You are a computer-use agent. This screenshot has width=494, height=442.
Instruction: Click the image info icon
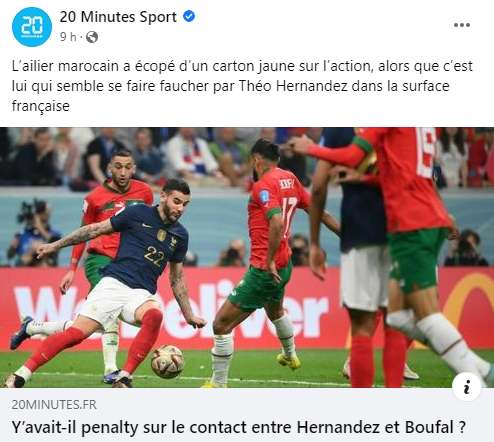pyautogui.click(x=467, y=387)
